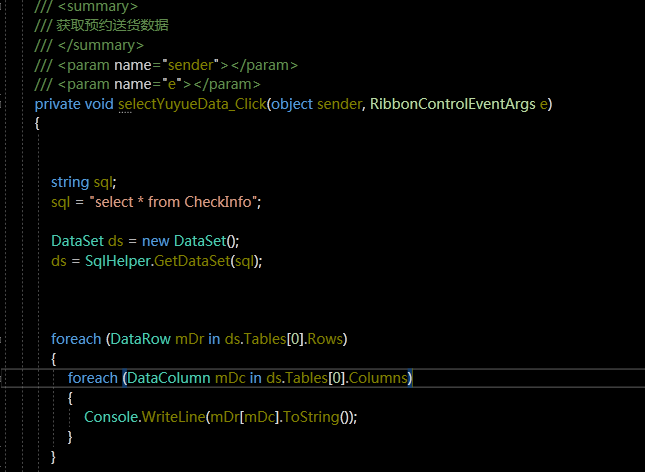This screenshot has height=472, width=645.
Task: Click the string literal "select * from CheckInfo"
Action: click(x=174, y=202)
